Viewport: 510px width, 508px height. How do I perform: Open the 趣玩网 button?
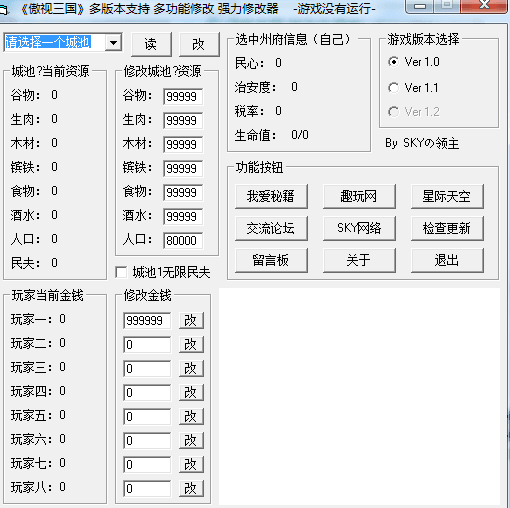[359, 196]
